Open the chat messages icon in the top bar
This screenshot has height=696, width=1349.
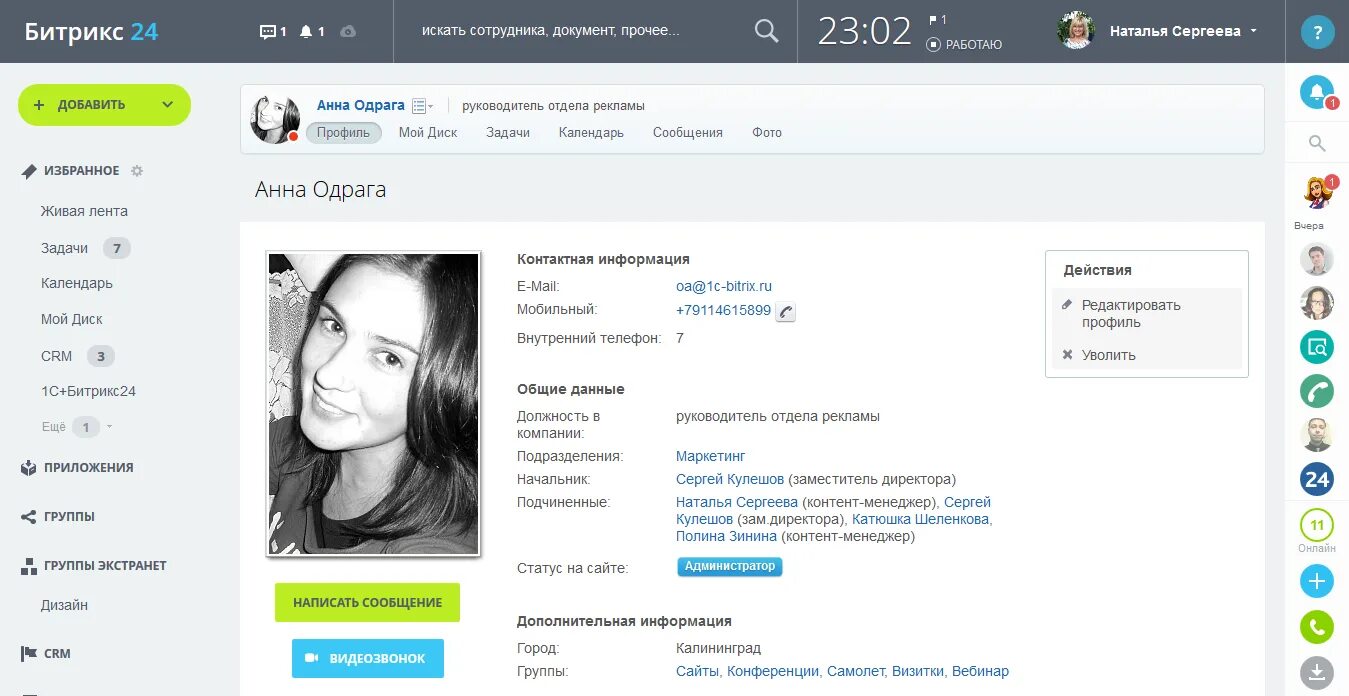[x=270, y=31]
